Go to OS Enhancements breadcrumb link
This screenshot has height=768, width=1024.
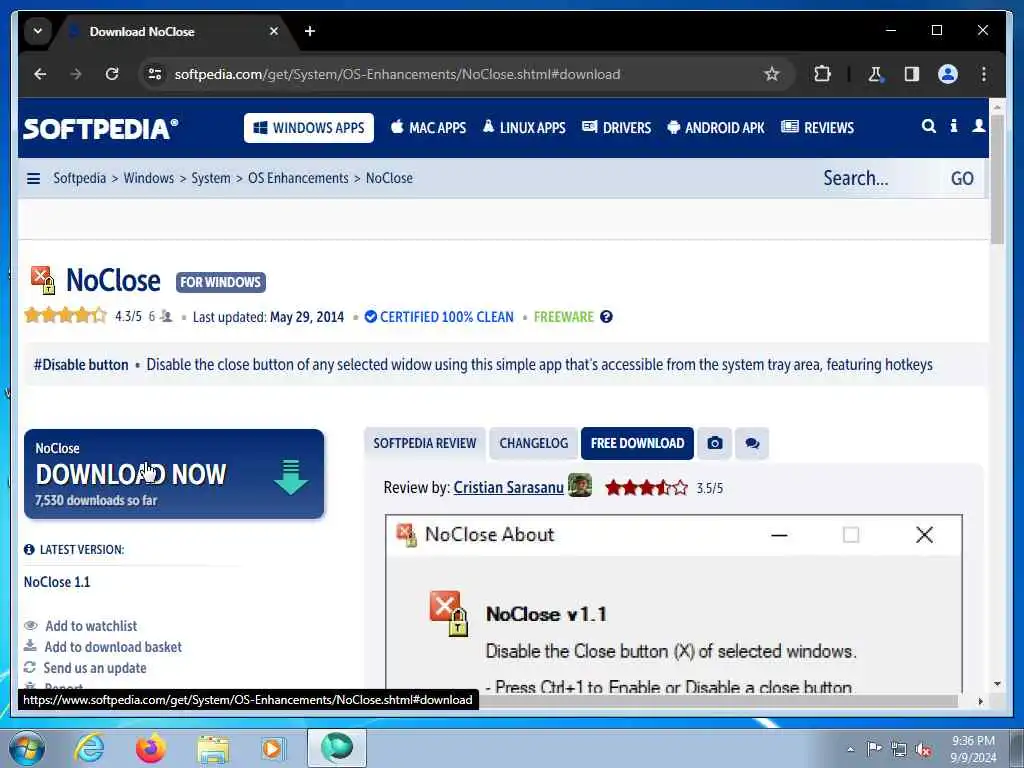point(298,178)
